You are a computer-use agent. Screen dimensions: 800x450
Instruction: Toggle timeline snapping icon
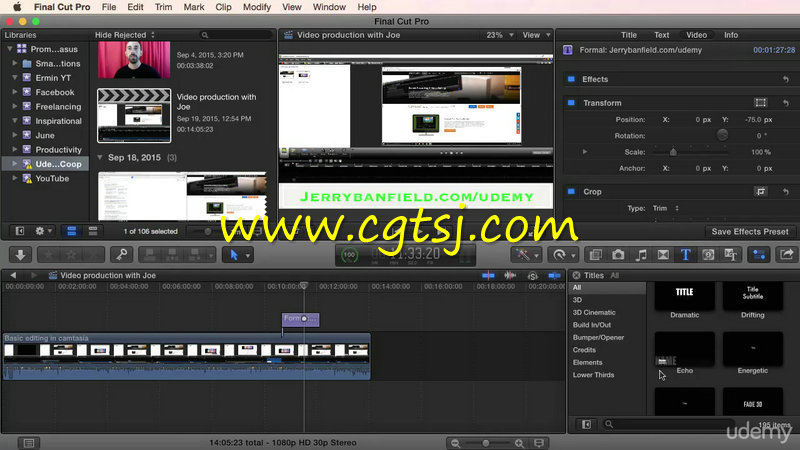tap(555, 276)
